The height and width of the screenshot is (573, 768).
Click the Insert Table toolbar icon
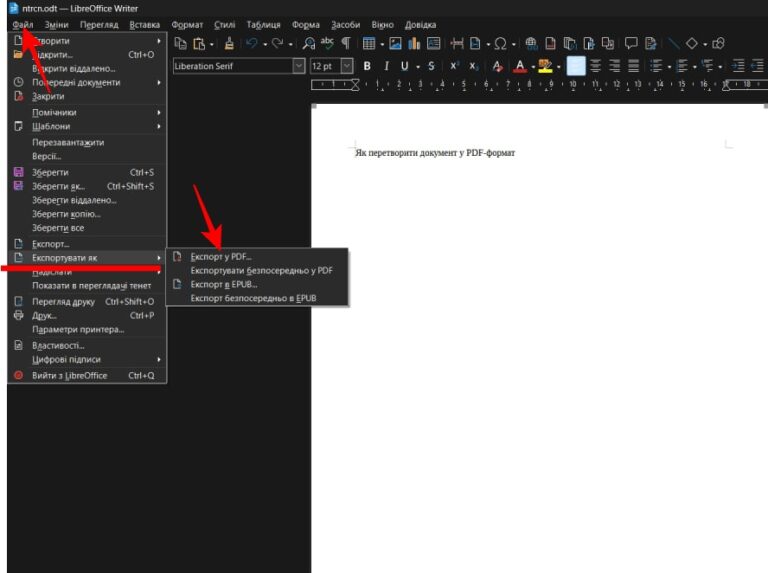369,44
